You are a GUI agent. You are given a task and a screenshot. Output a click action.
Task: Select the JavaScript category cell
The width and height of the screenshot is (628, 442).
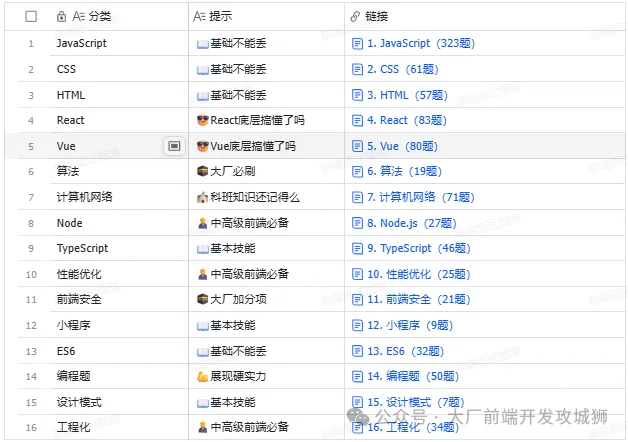tap(119, 43)
